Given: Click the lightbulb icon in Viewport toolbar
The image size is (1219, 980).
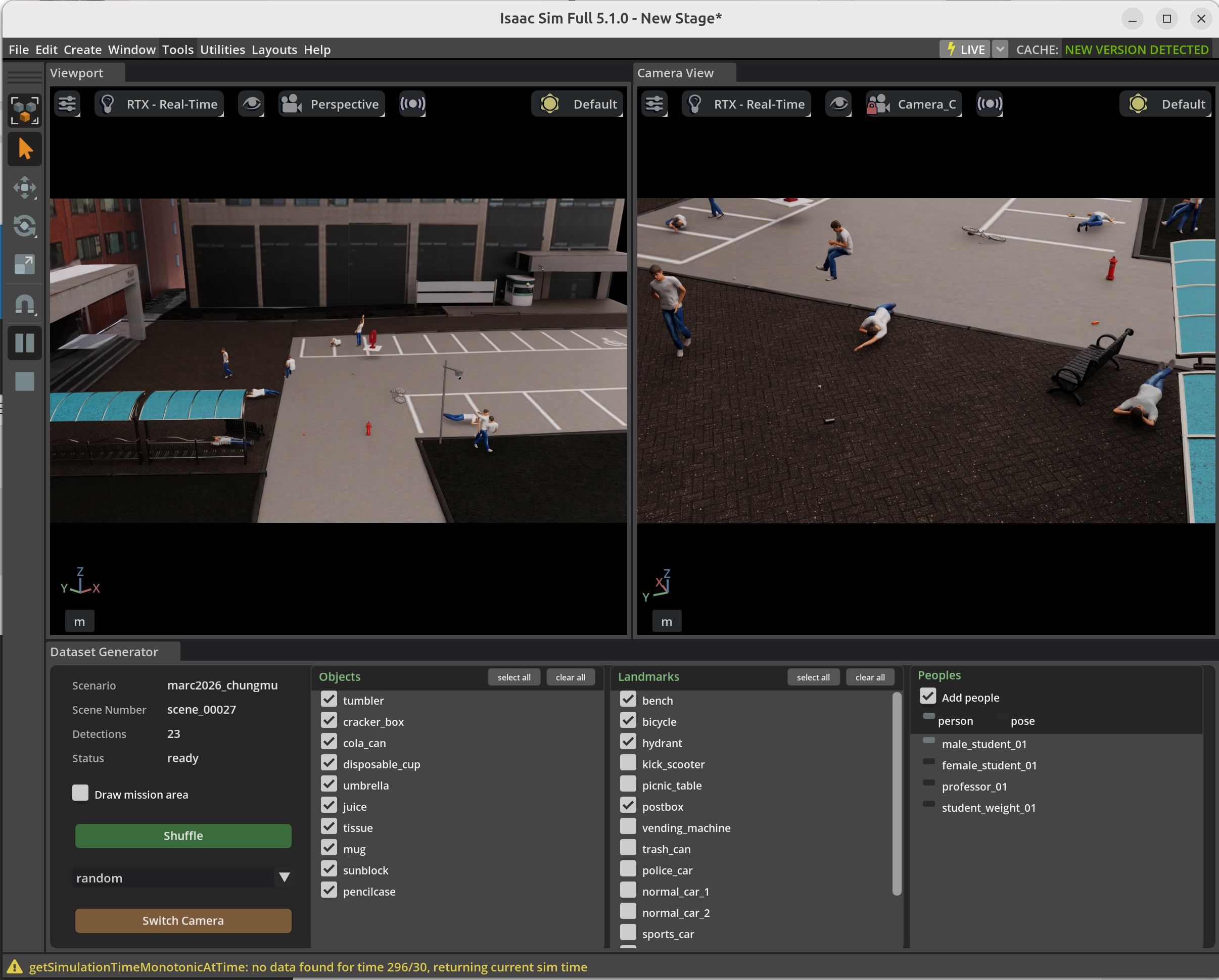Looking at the screenshot, I should point(108,104).
